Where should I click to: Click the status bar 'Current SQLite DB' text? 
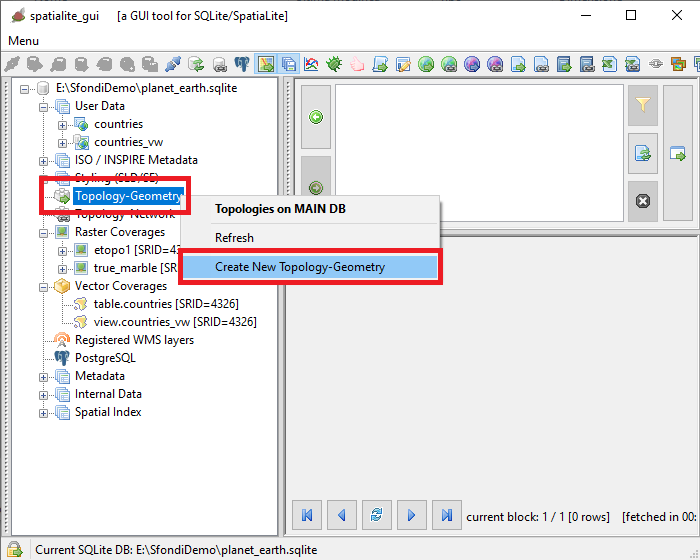coord(176,550)
